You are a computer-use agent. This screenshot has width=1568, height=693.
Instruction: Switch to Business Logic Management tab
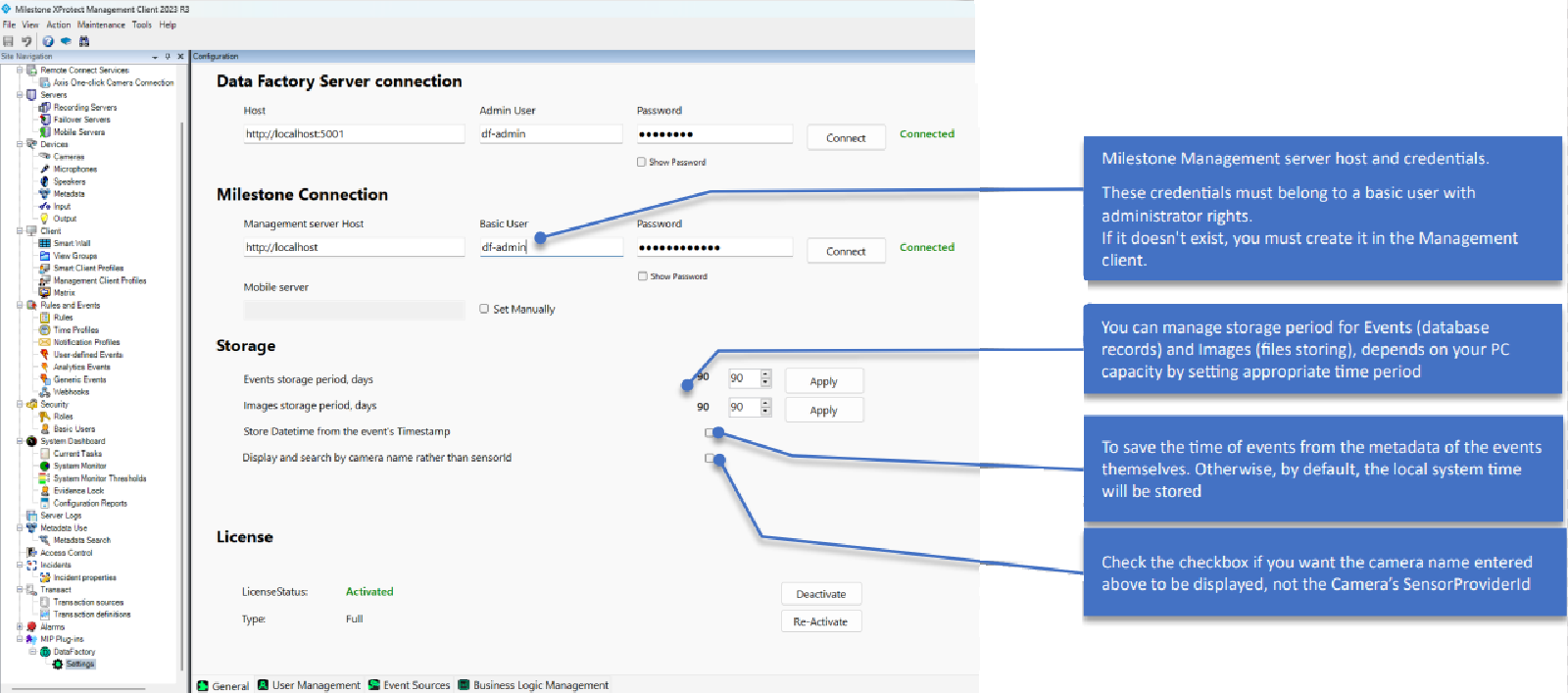[x=533, y=685]
